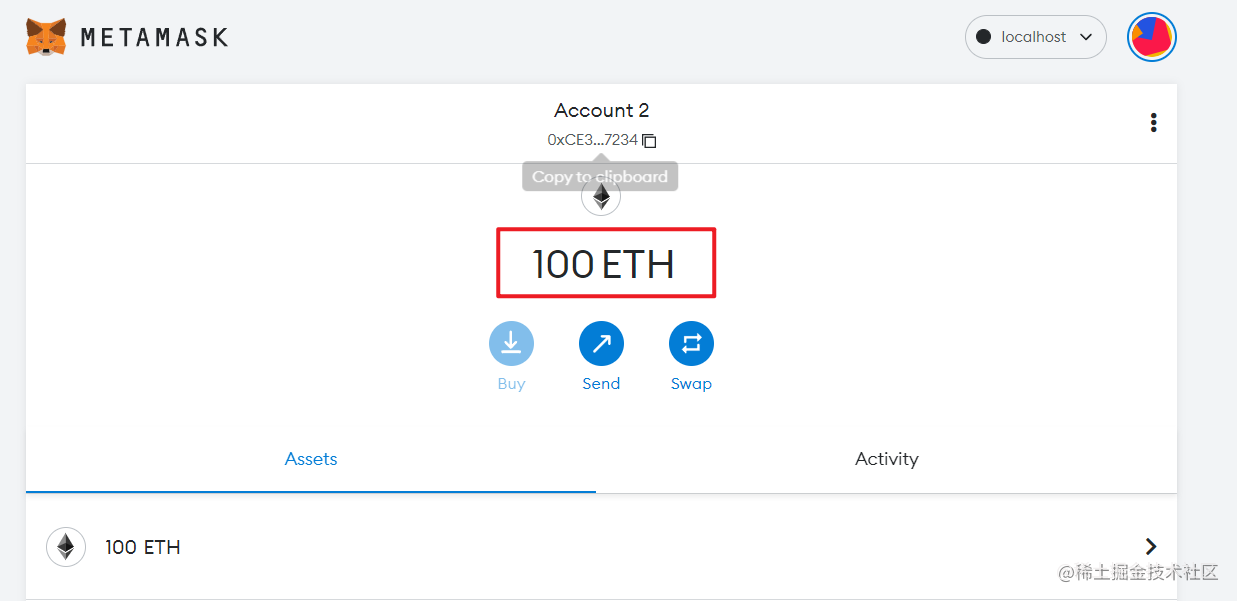Click the black network status dot
The width and height of the screenshot is (1237, 601).
pyautogui.click(x=983, y=37)
